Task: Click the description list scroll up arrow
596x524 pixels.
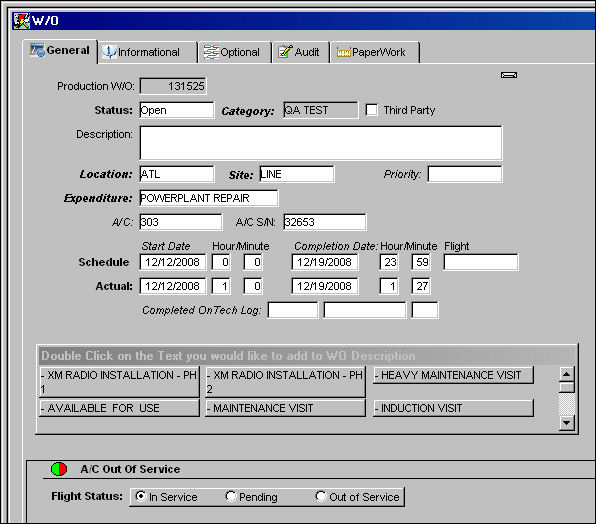Action: (x=566, y=374)
